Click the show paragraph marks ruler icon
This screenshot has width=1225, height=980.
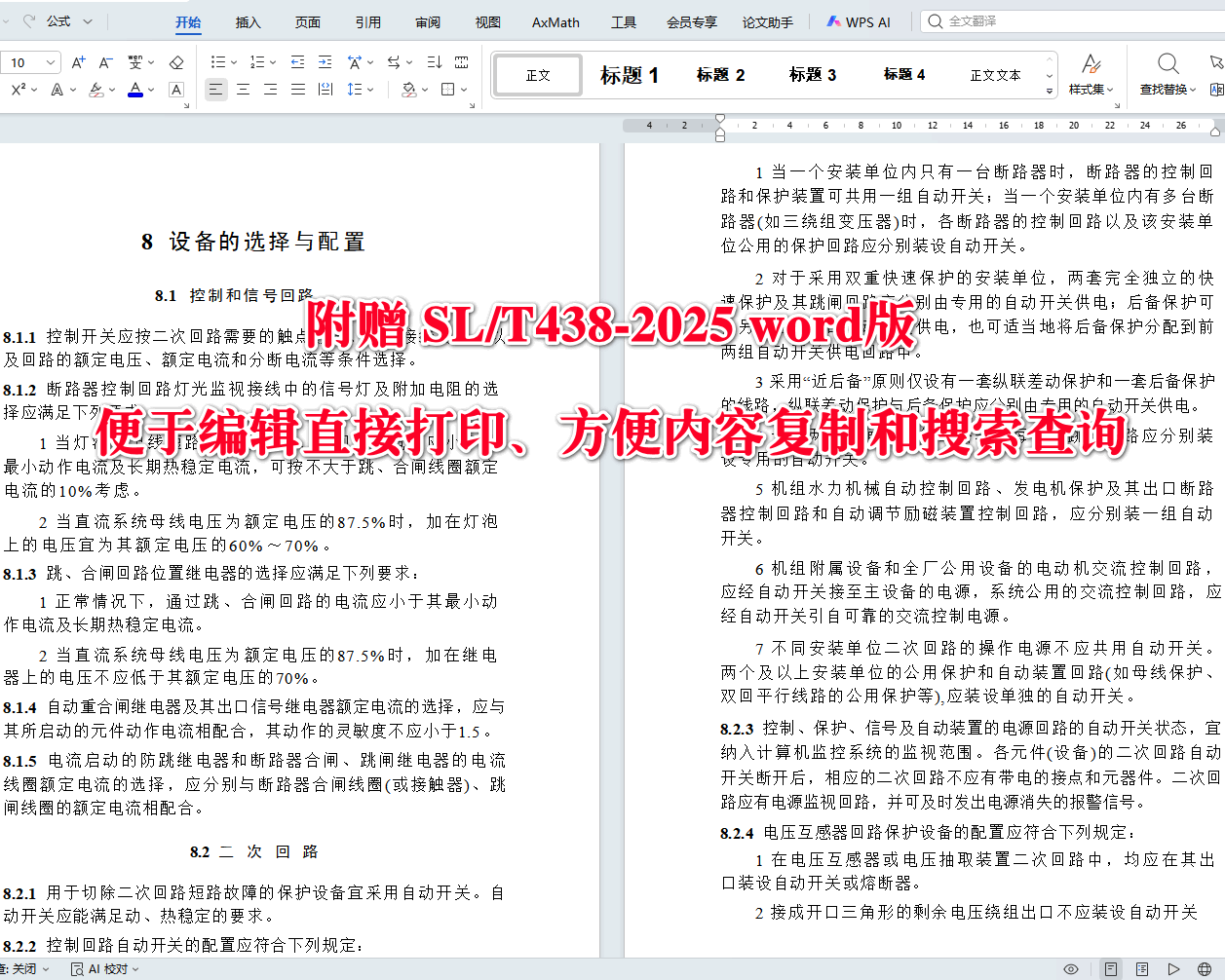[462, 62]
